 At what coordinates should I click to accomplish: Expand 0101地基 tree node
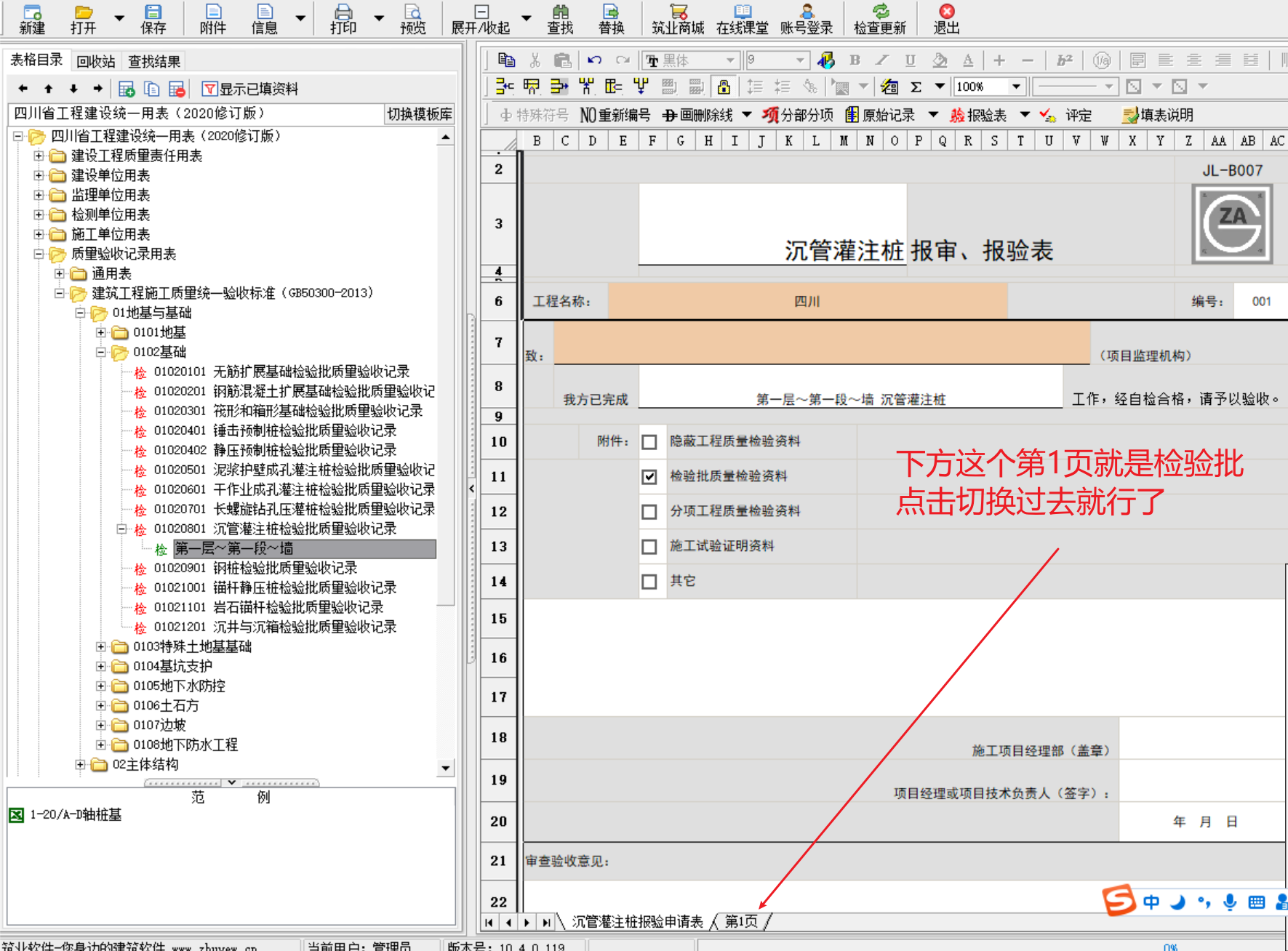(x=101, y=332)
